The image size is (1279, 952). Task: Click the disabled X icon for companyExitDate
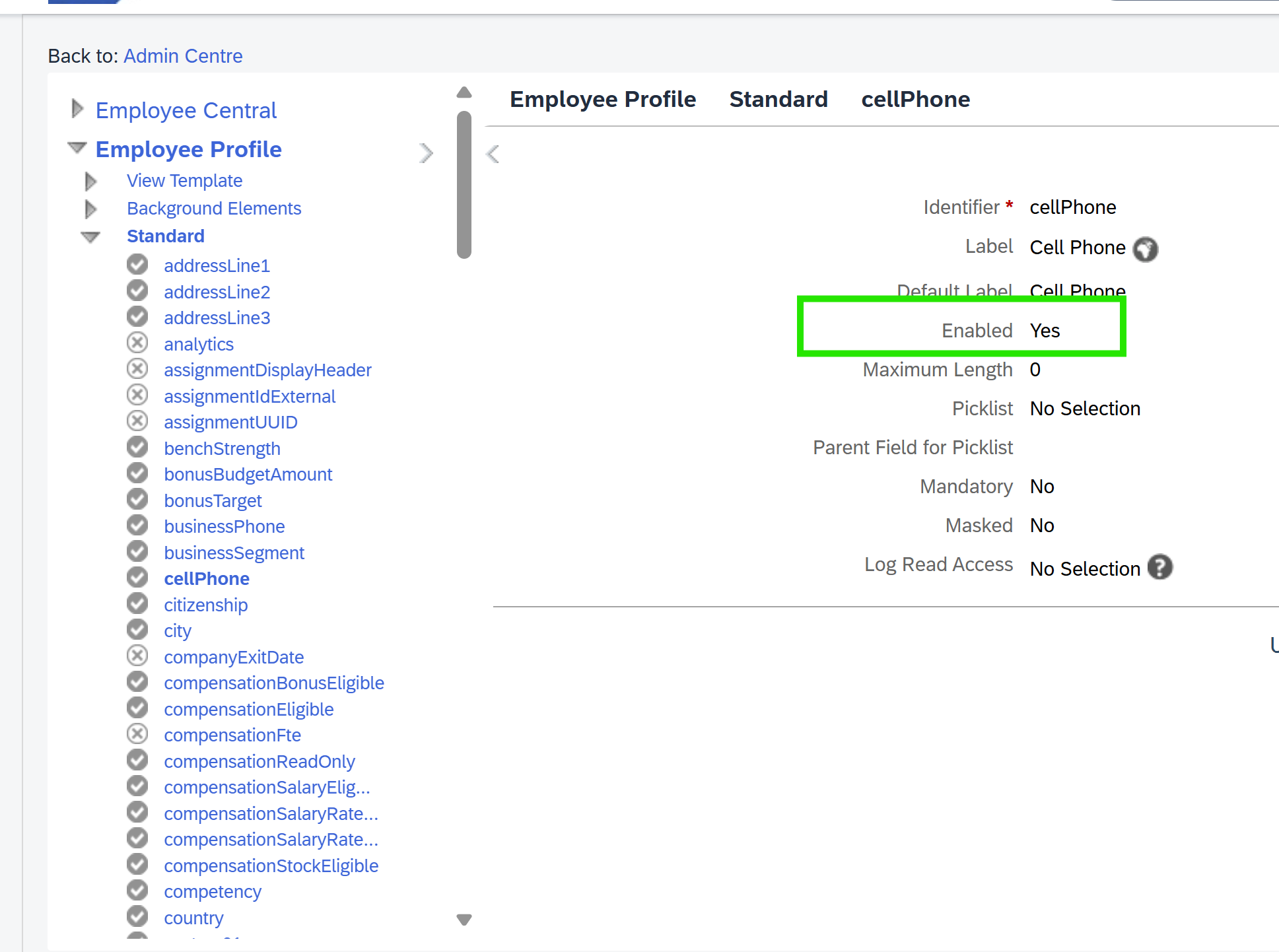point(137,656)
